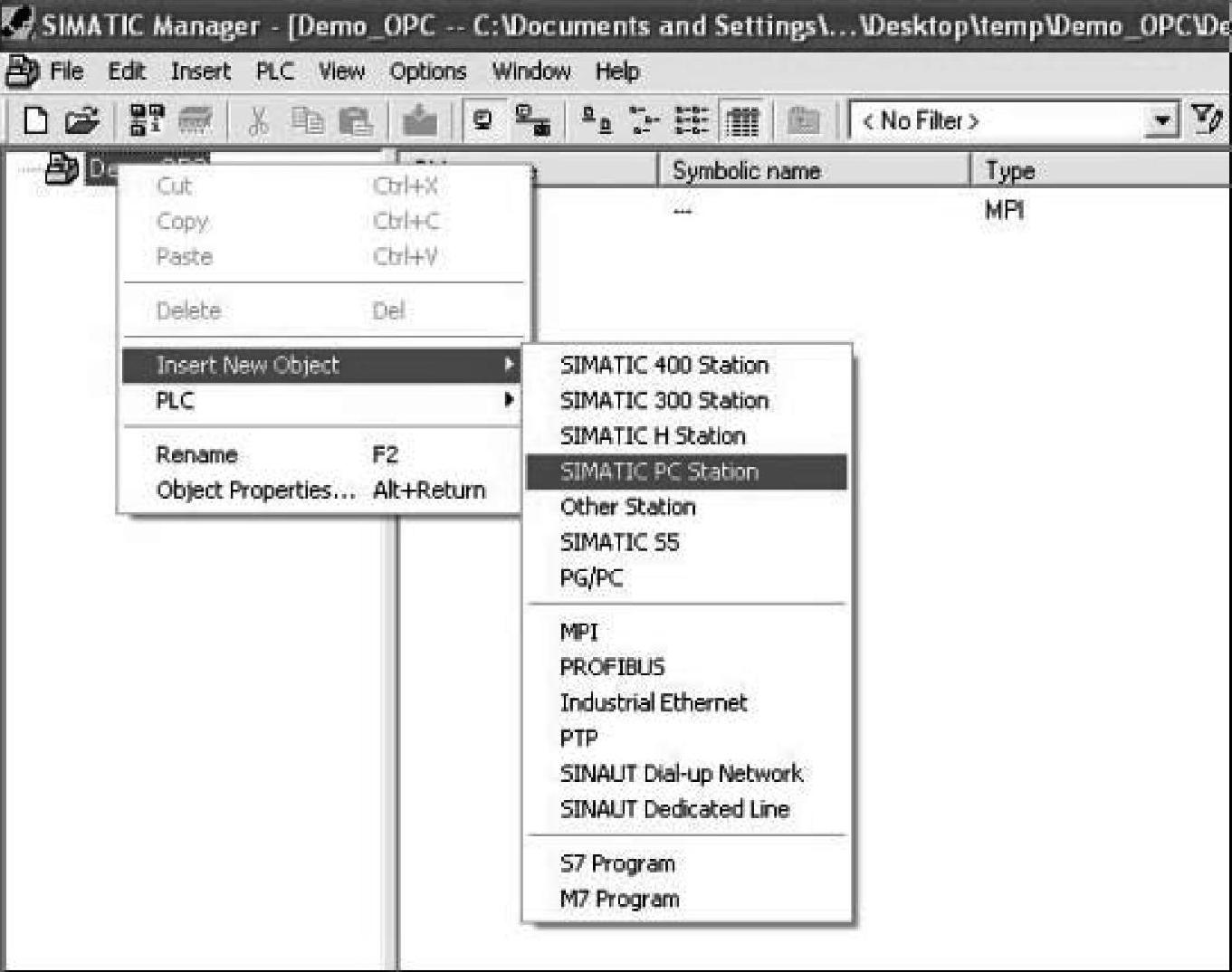Screen dimensions: 1232x972
Task: Click the Download toolbar icon
Action: (x=419, y=120)
